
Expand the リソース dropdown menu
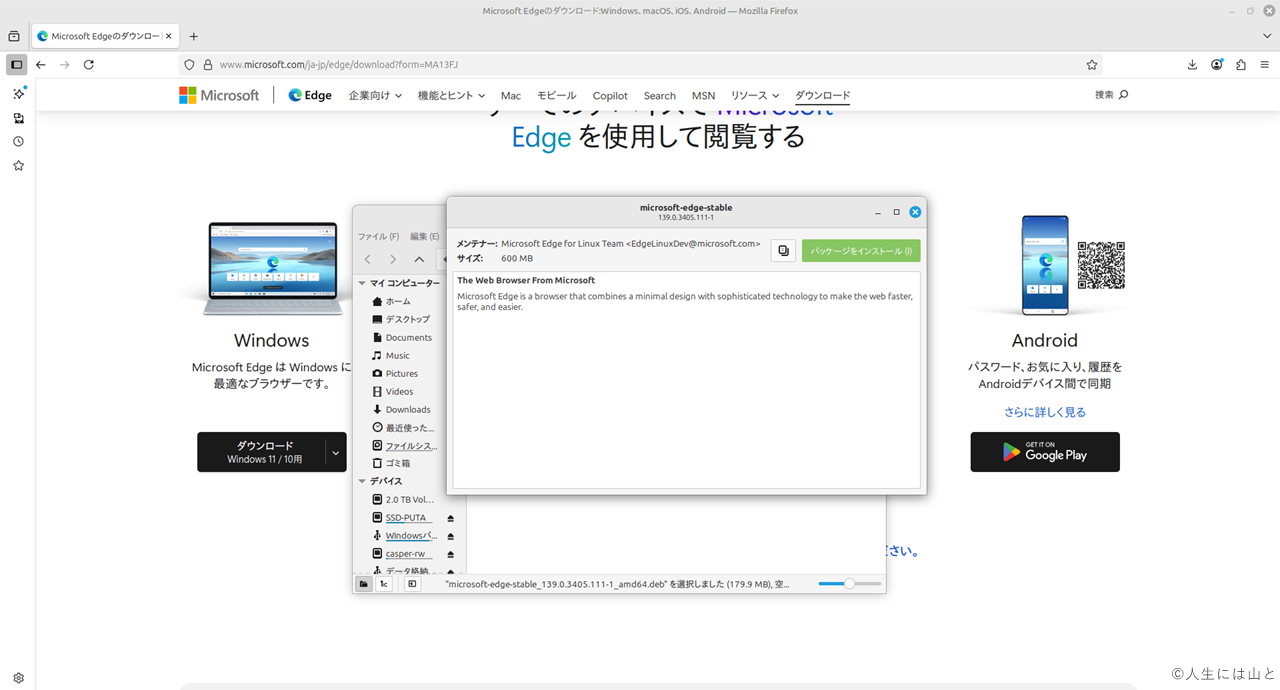(755, 95)
